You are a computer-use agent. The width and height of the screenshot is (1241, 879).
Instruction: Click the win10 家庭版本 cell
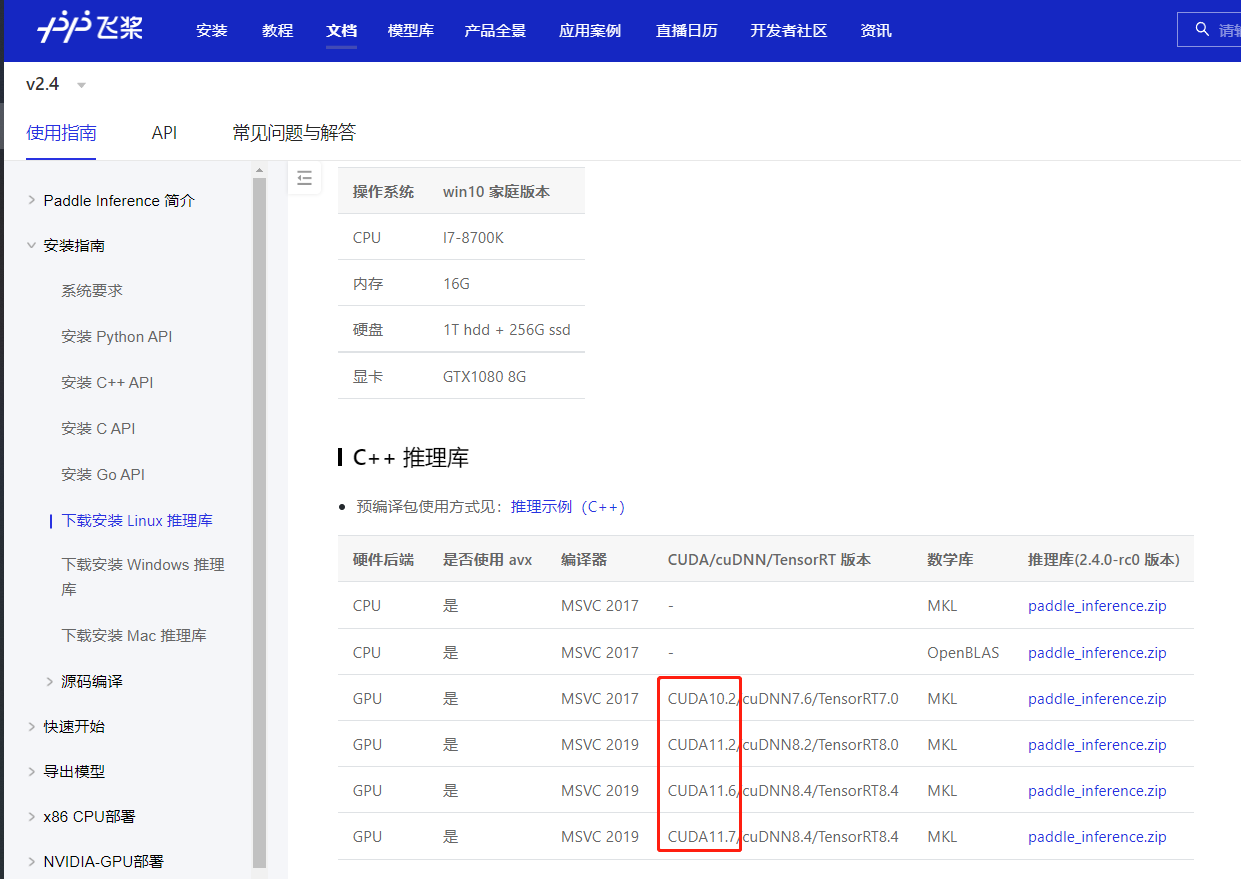click(x=496, y=191)
